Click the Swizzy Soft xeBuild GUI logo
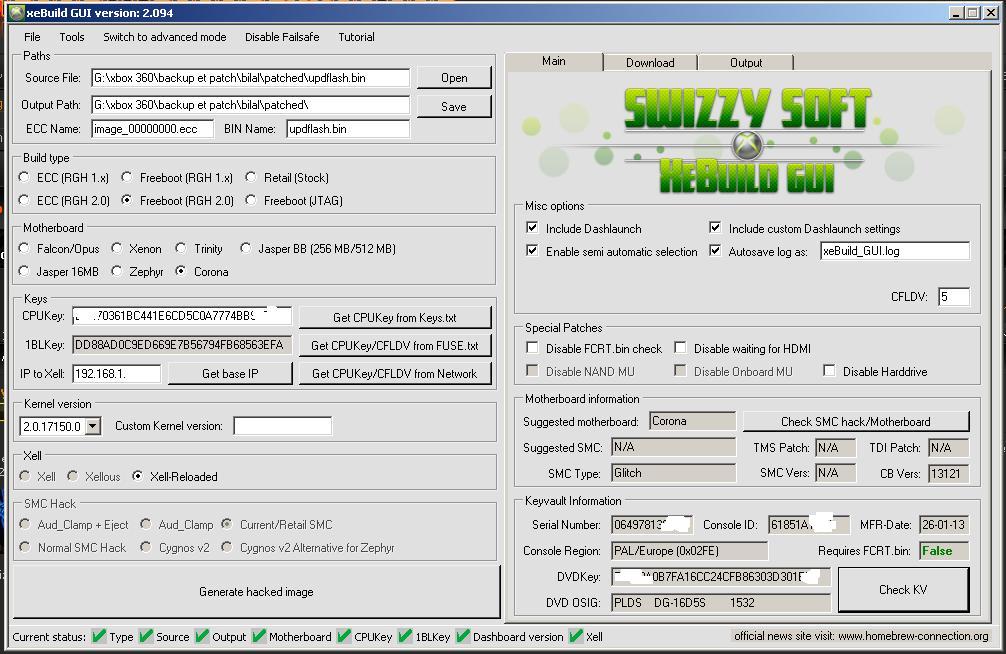Image resolution: width=1006 pixels, height=654 pixels. coord(747,140)
